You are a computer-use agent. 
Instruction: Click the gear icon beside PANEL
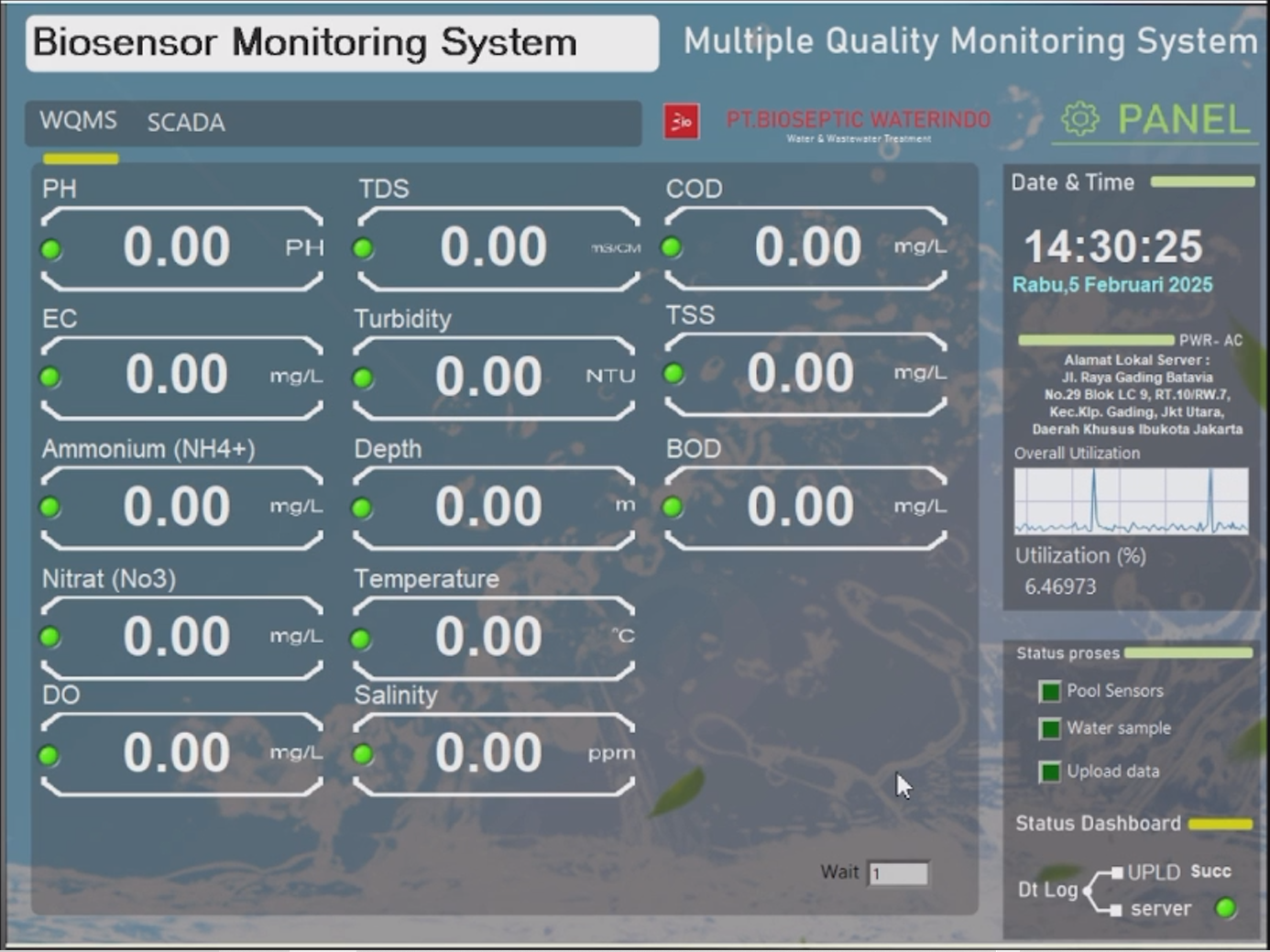click(x=1079, y=119)
